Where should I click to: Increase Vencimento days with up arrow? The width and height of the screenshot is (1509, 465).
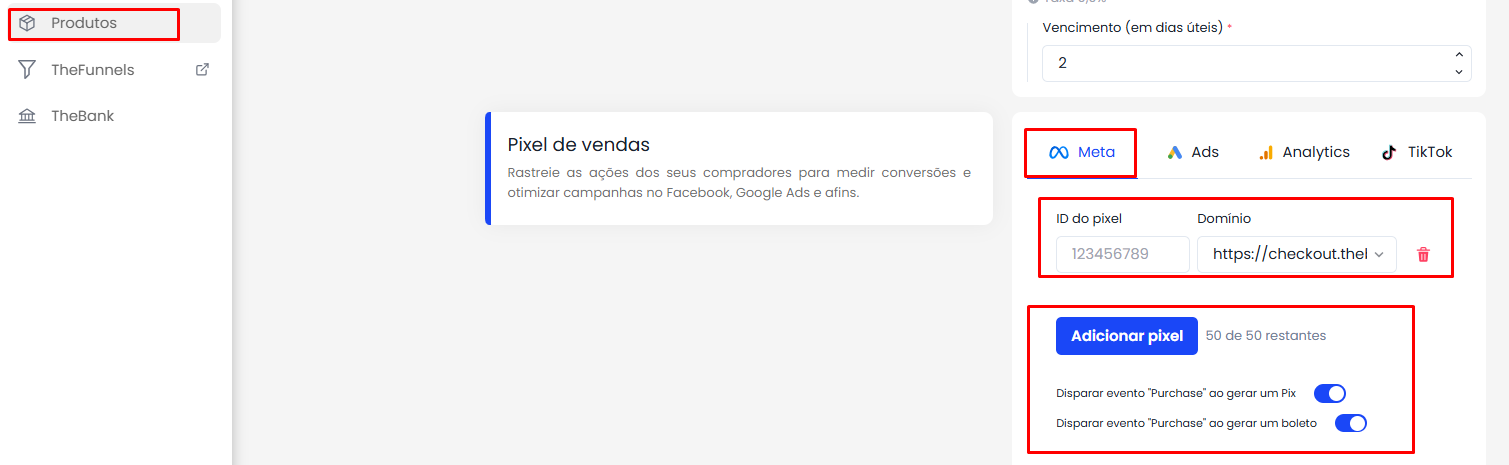click(1458, 55)
